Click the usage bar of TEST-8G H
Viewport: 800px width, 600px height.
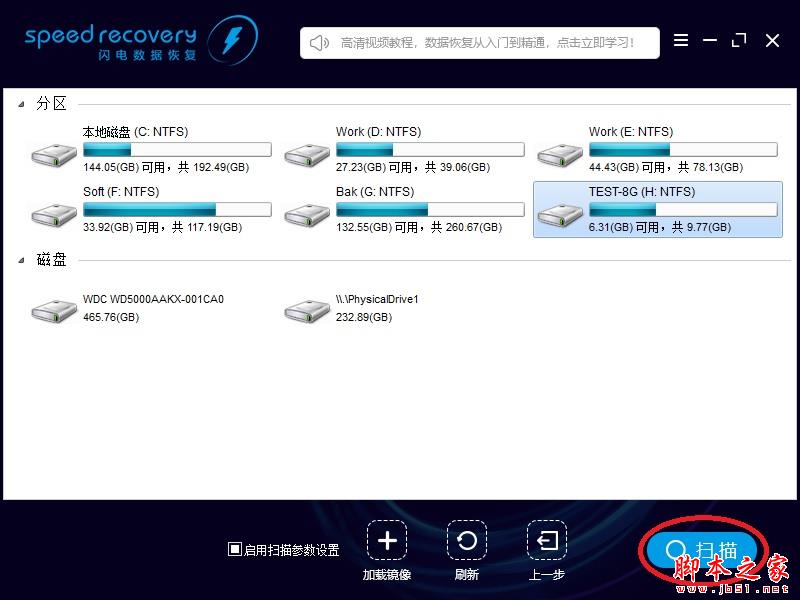coord(683,210)
